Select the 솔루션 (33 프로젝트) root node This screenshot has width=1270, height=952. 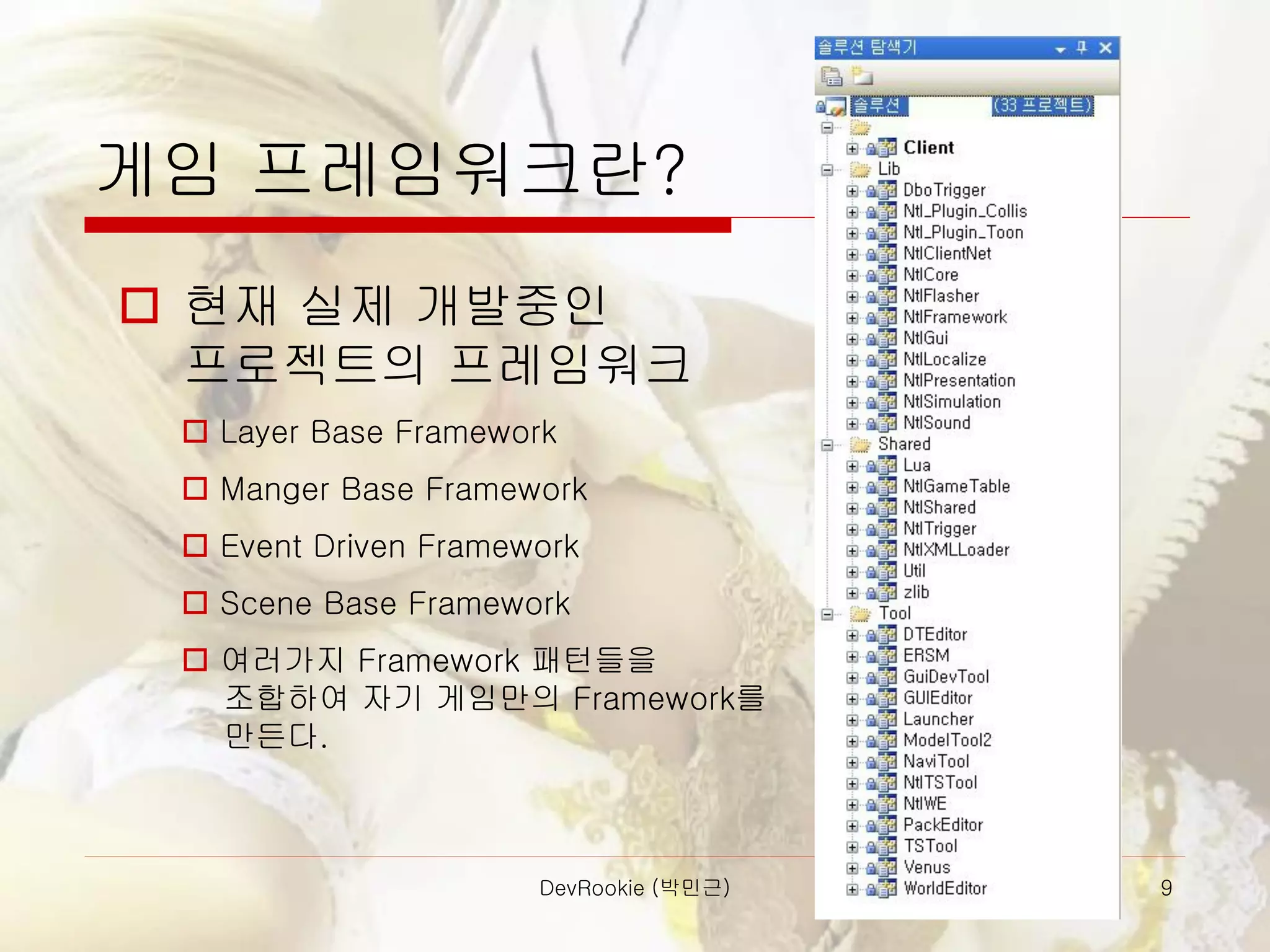[x=972, y=106]
